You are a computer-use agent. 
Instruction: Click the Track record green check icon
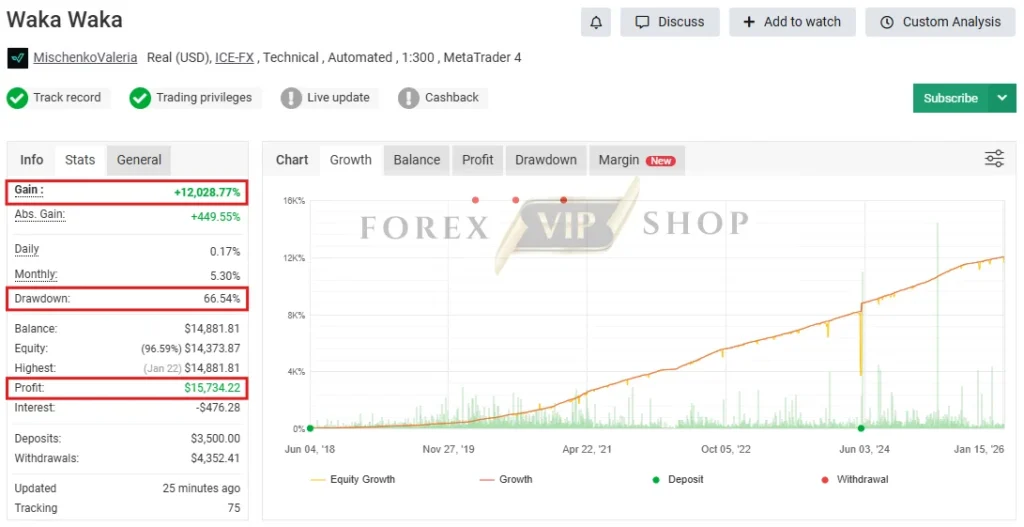[17, 98]
